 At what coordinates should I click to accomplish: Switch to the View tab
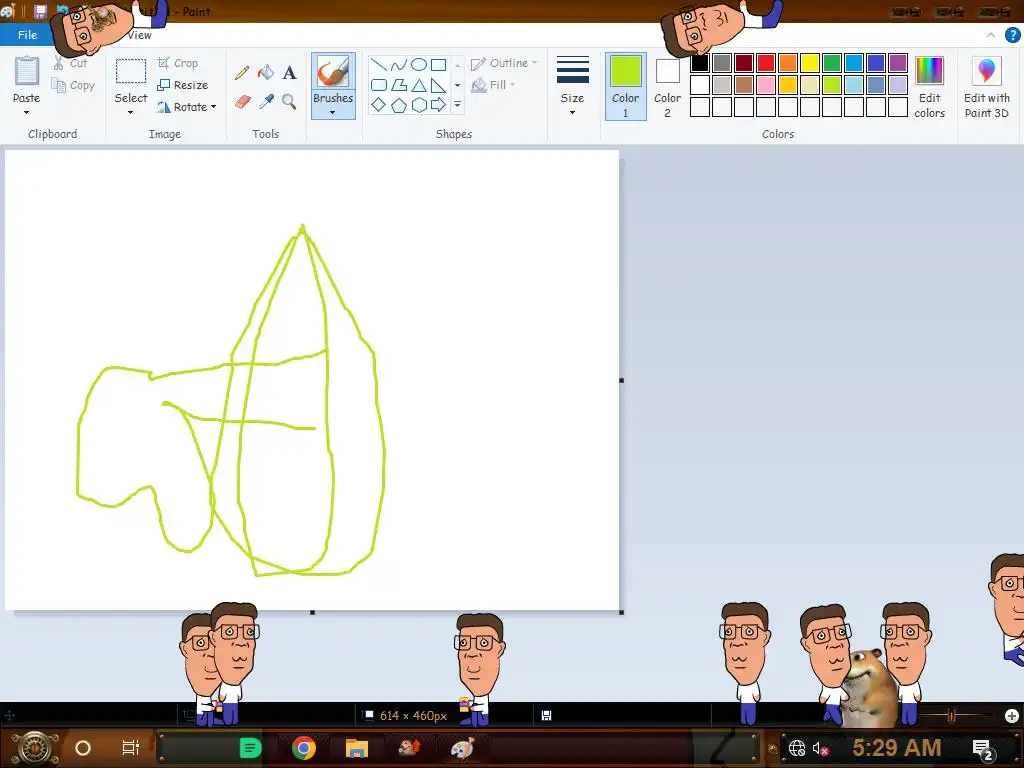(139, 35)
